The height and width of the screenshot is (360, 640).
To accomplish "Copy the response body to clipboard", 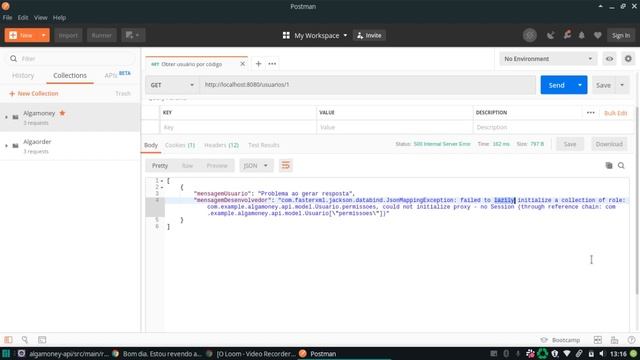I will click(x=609, y=165).
